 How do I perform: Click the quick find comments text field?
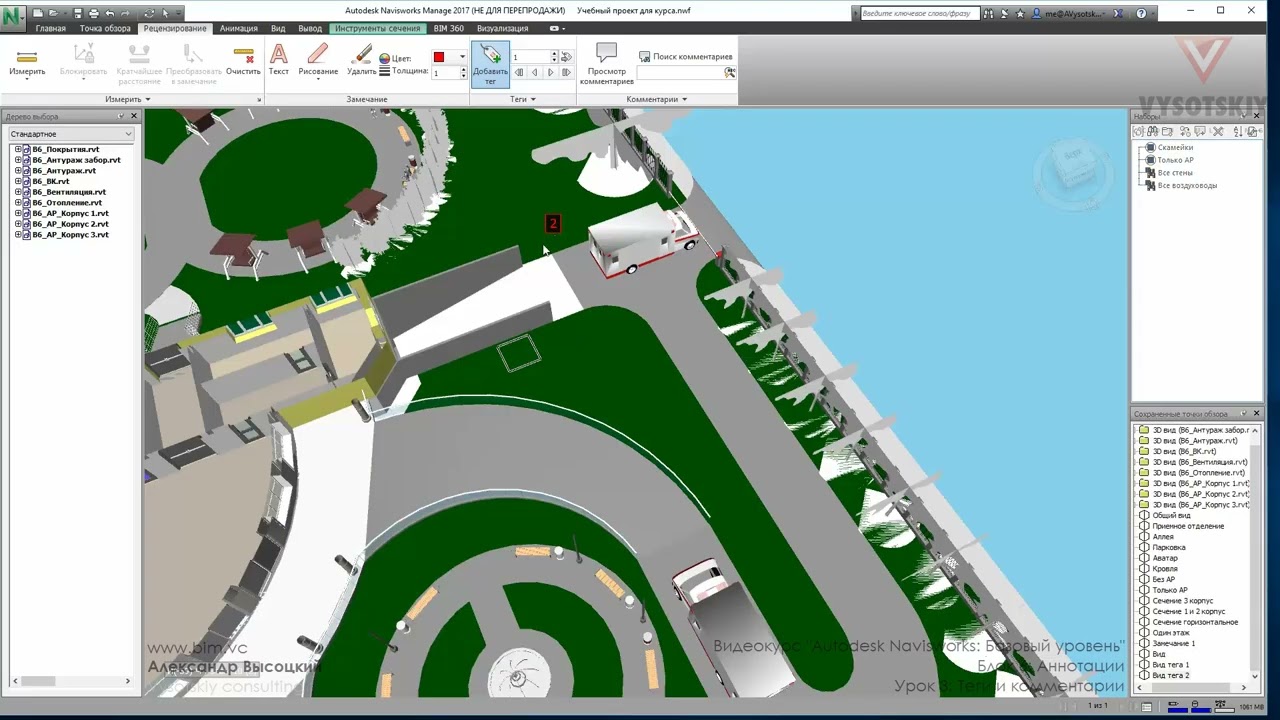click(680, 73)
